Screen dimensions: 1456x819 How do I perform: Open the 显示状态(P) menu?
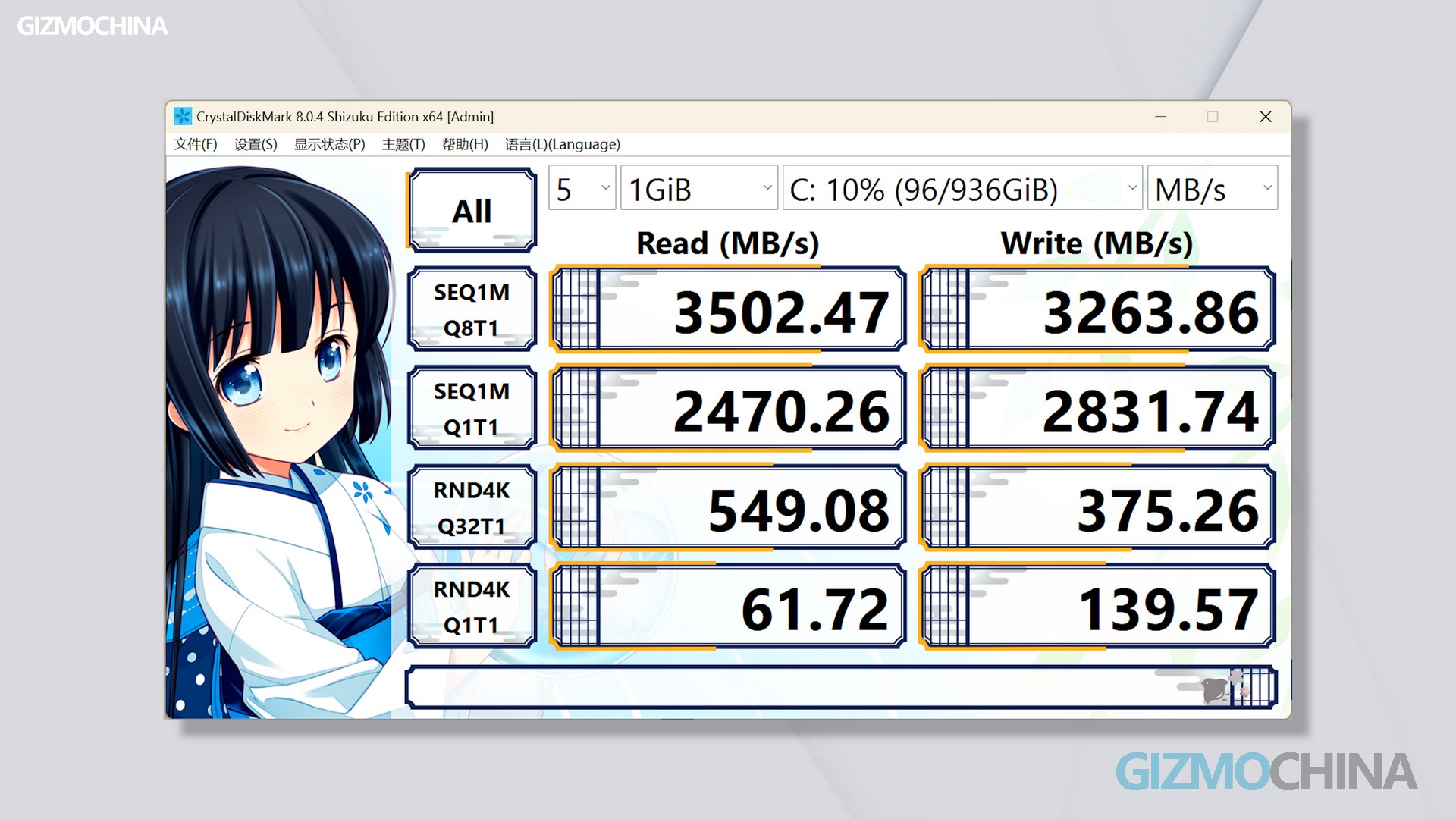pyautogui.click(x=330, y=144)
